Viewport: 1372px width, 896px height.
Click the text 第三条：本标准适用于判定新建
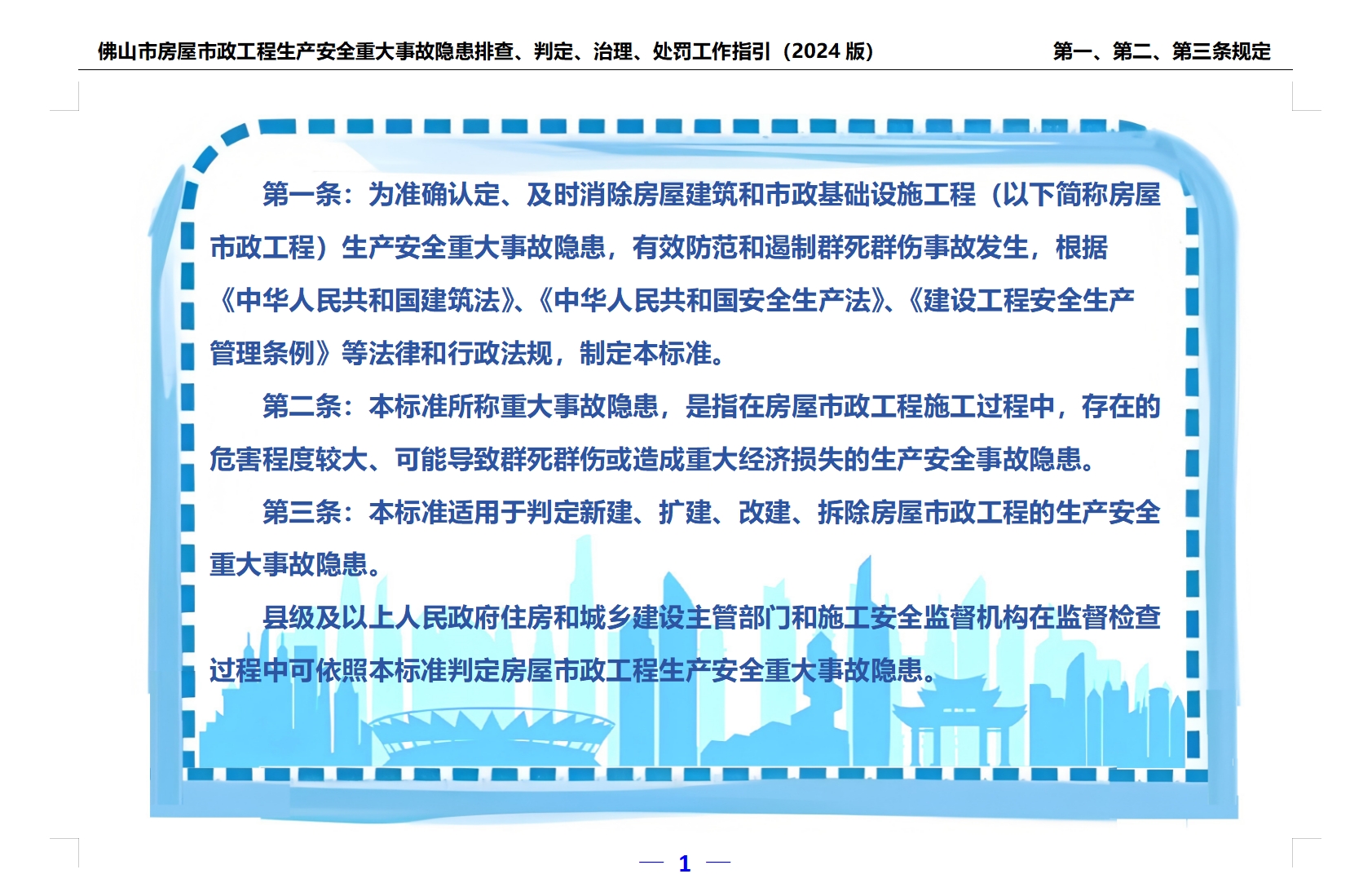point(448,512)
